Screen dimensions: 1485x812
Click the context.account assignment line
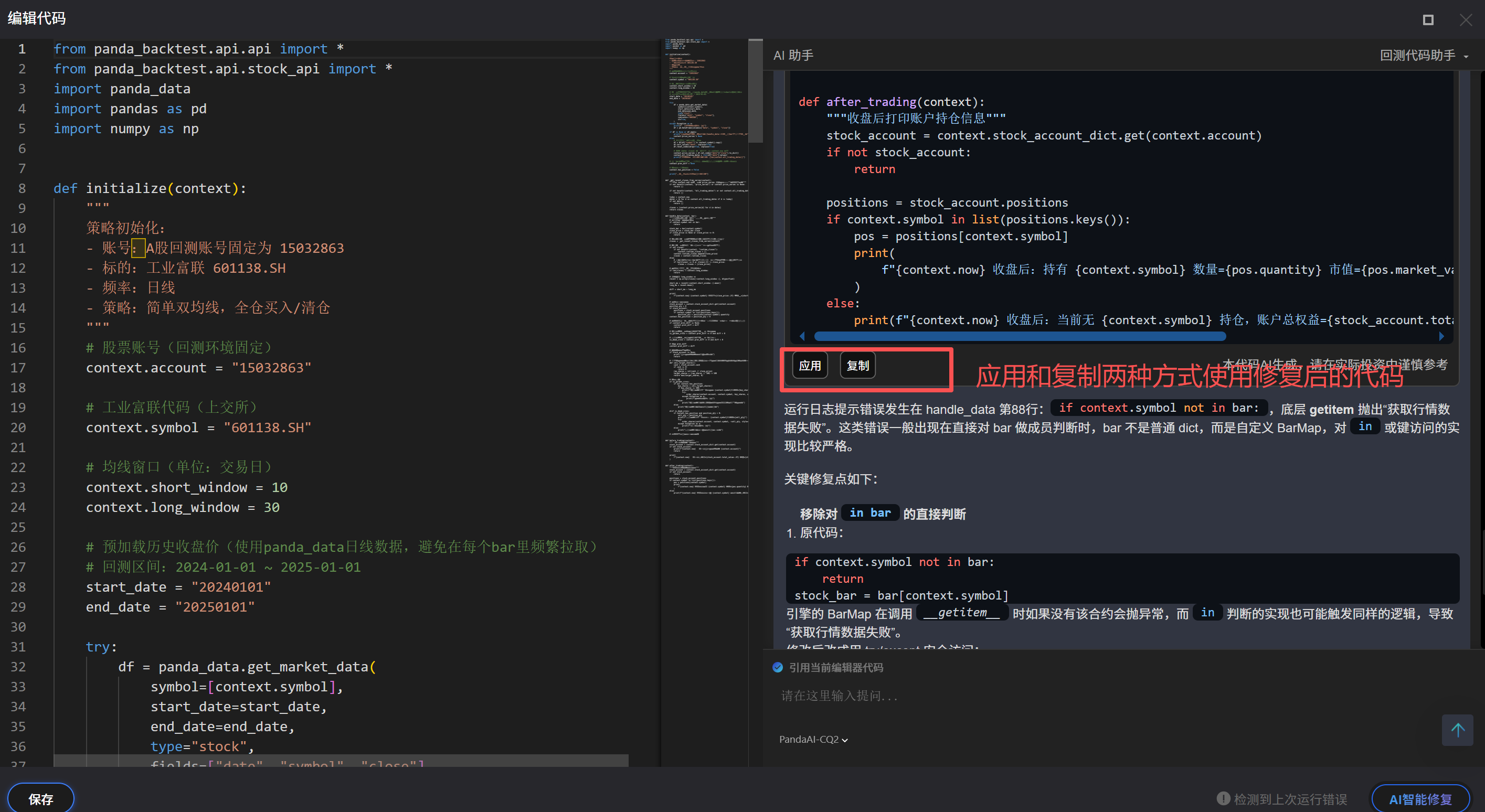click(198, 368)
